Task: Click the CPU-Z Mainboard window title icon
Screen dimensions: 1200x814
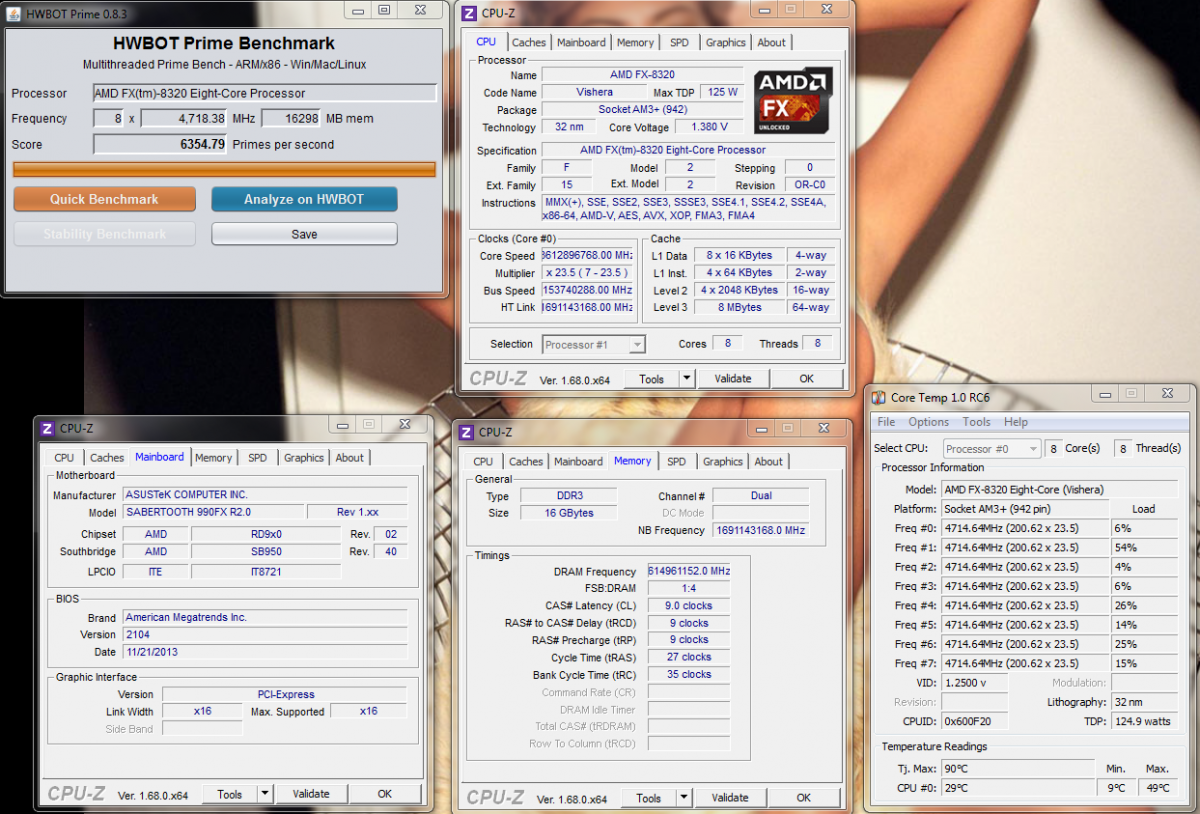Action: (47, 428)
